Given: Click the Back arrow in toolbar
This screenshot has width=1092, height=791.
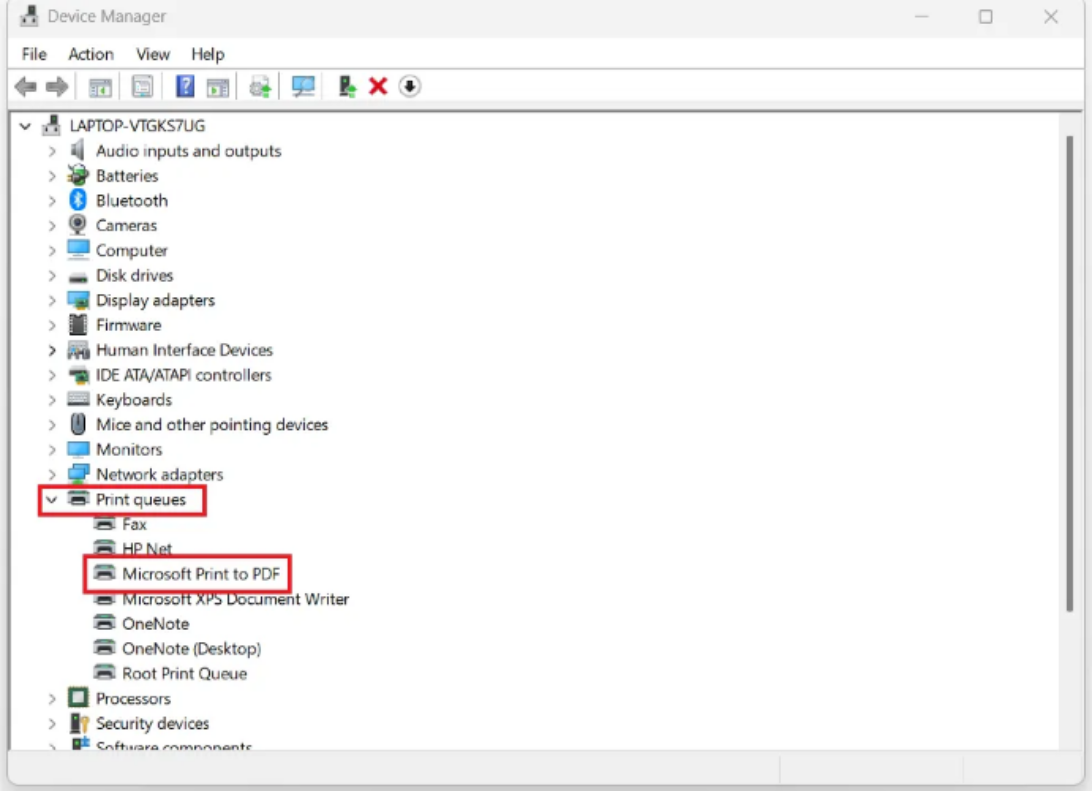Looking at the screenshot, I should [25, 87].
